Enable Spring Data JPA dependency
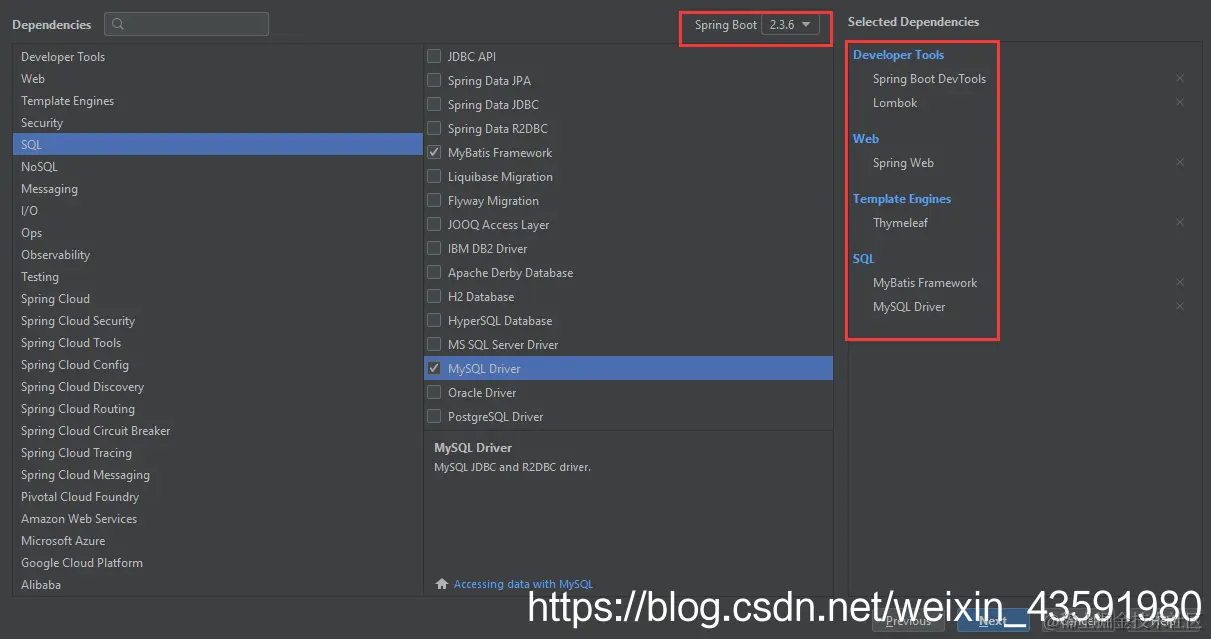 tap(434, 80)
